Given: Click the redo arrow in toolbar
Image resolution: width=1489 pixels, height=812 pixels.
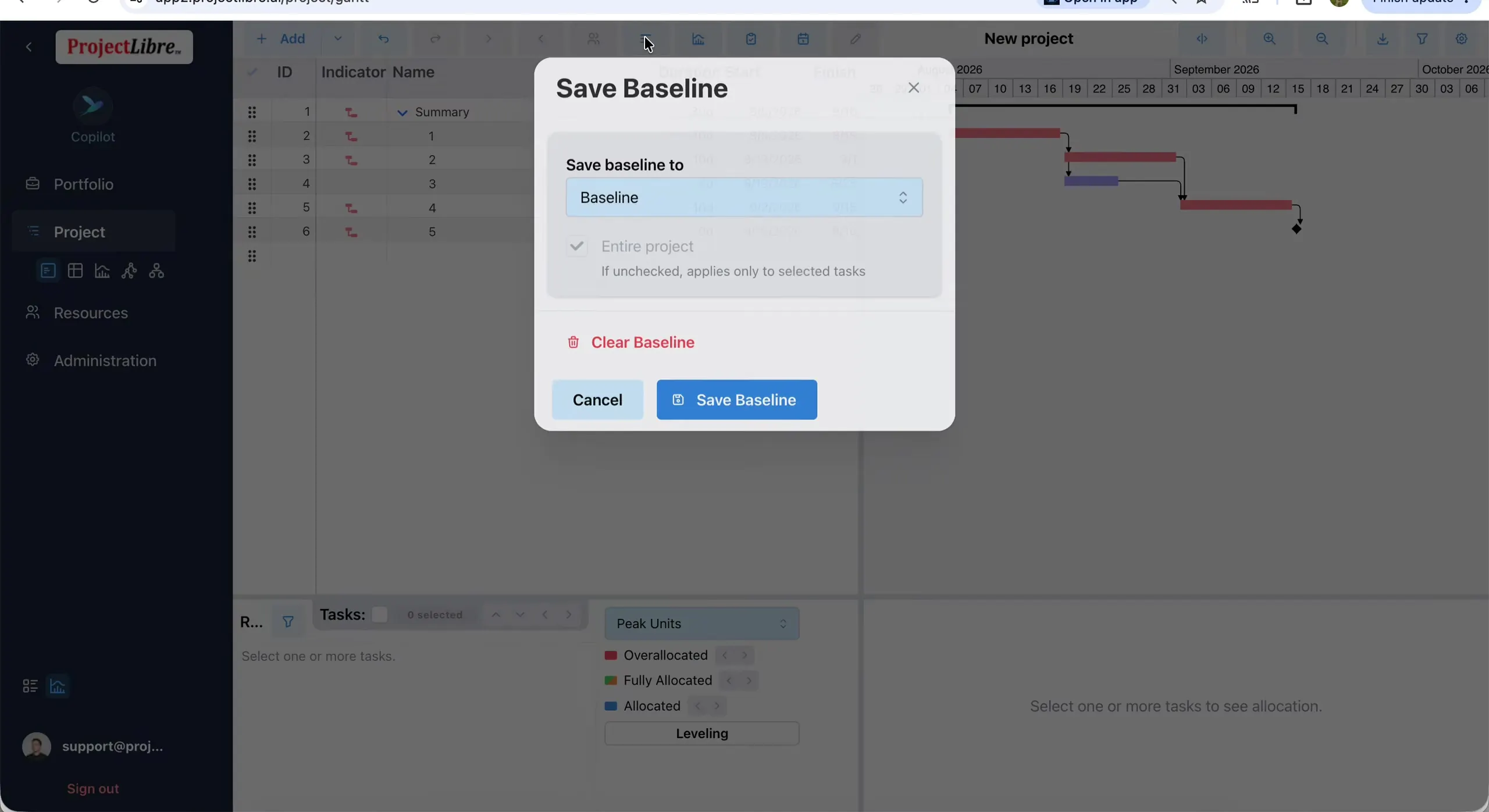Looking at the screenshot, I should coord(435,39).
